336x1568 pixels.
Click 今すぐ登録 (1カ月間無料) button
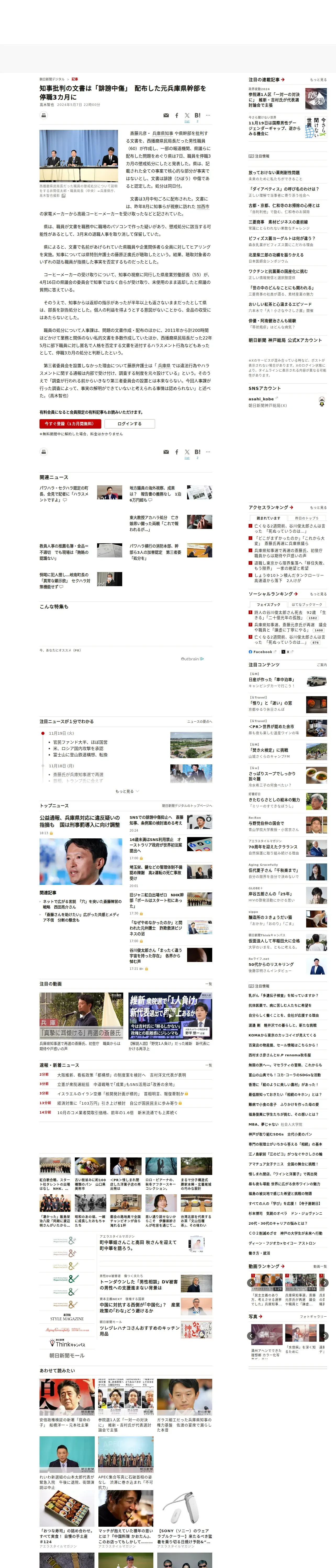[70, 424]
